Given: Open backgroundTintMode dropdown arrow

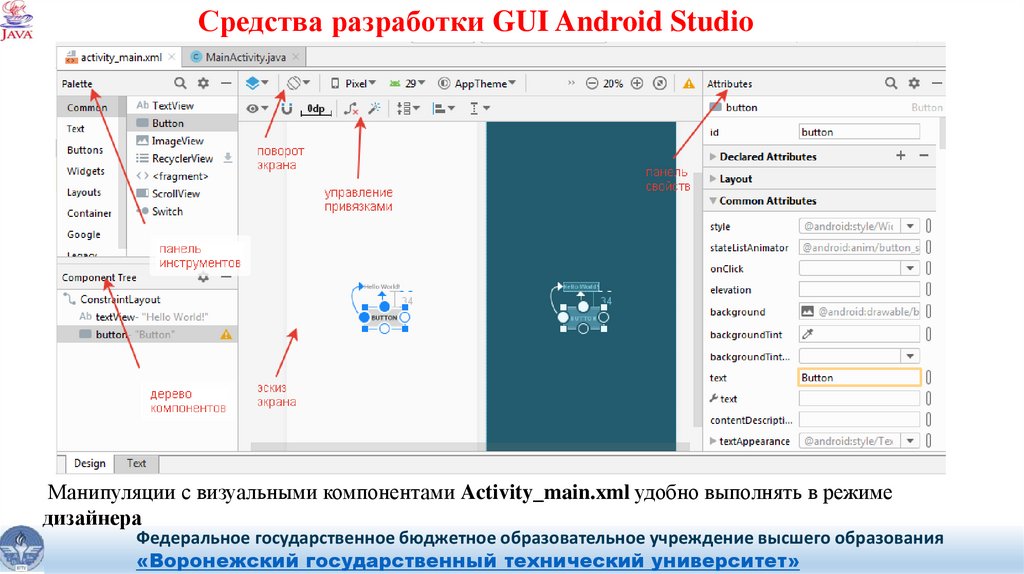Looking at the screenshot, I should coord(910,356).
